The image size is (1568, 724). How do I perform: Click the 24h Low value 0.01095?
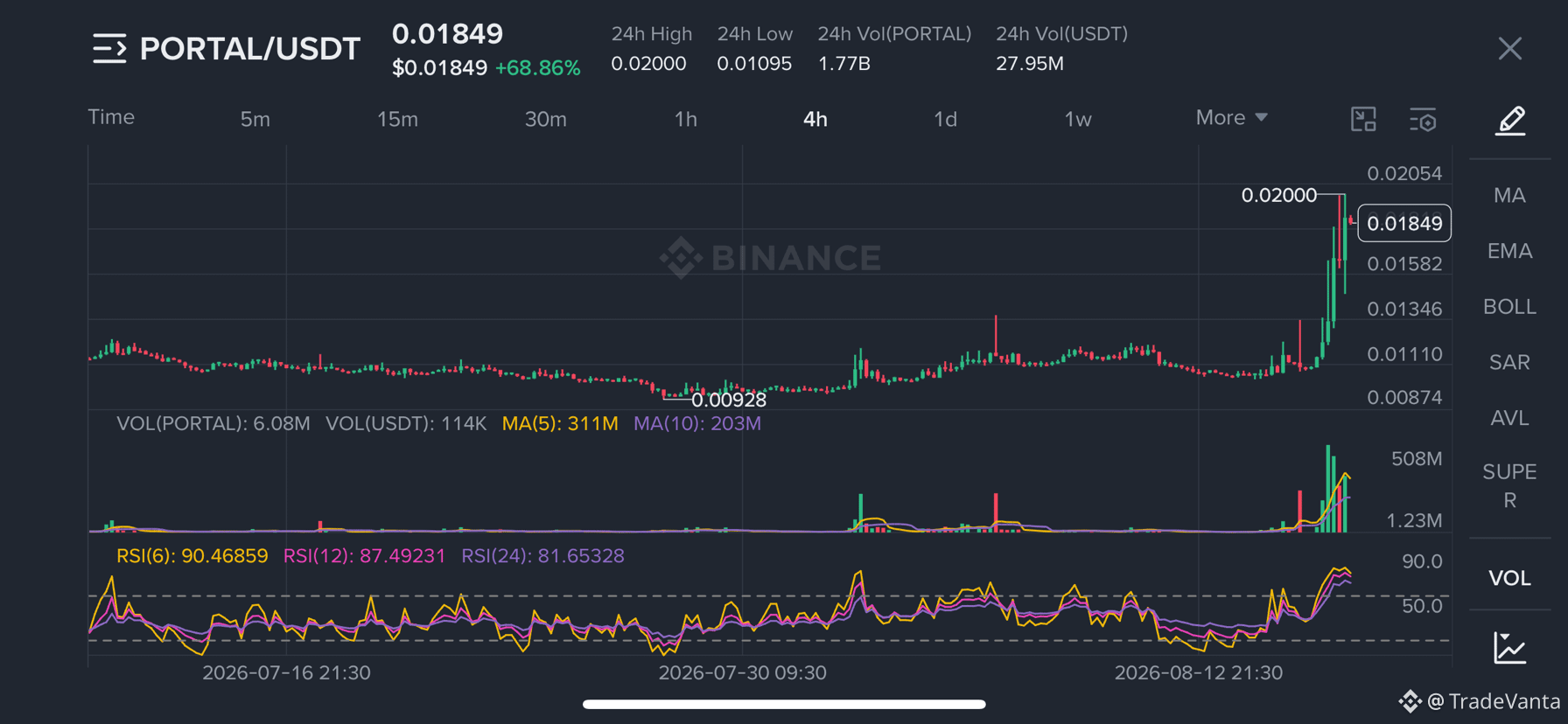[x=754, y=64]
